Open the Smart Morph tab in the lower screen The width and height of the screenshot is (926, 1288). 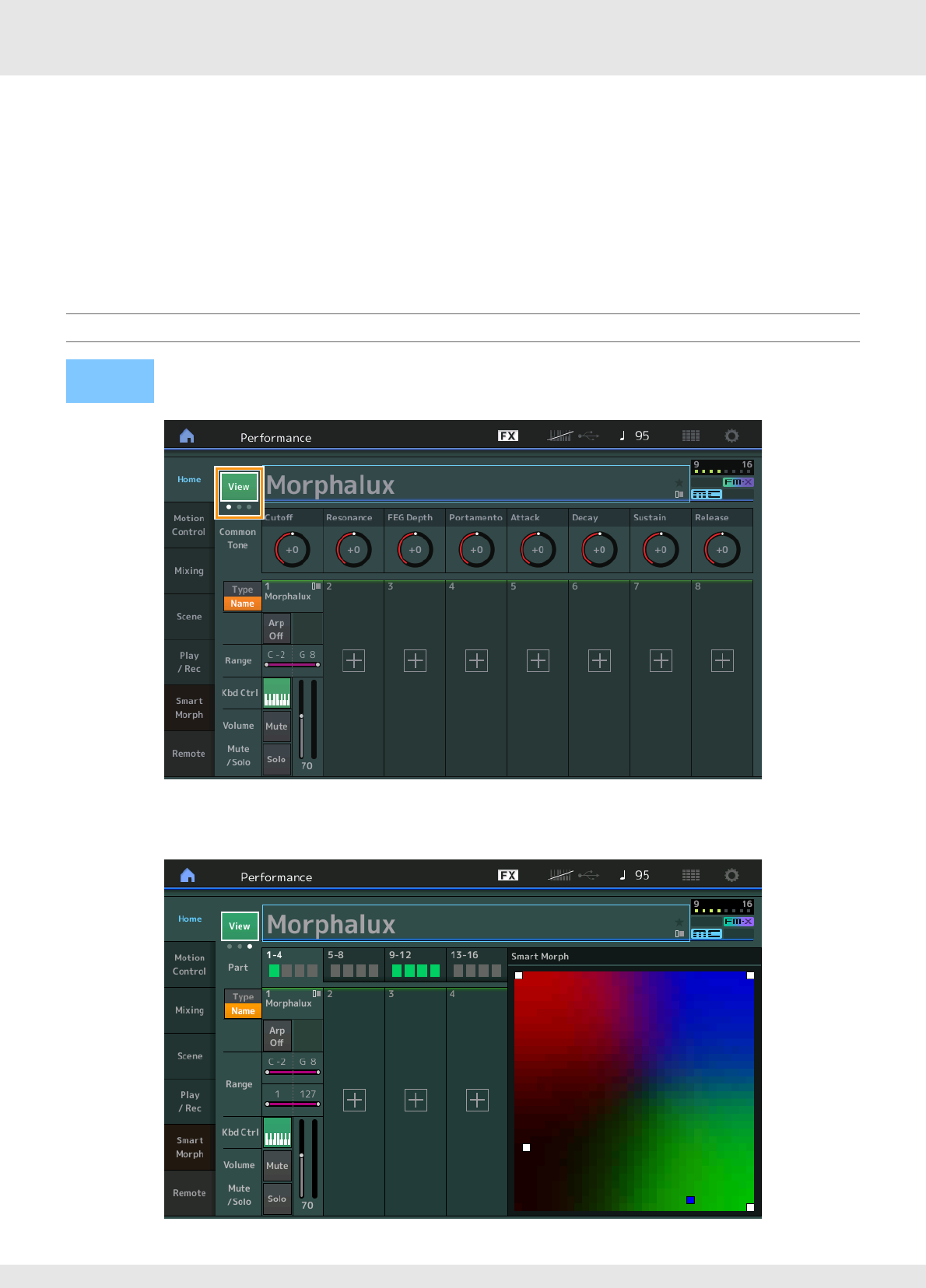click(x=190, y=1147)
